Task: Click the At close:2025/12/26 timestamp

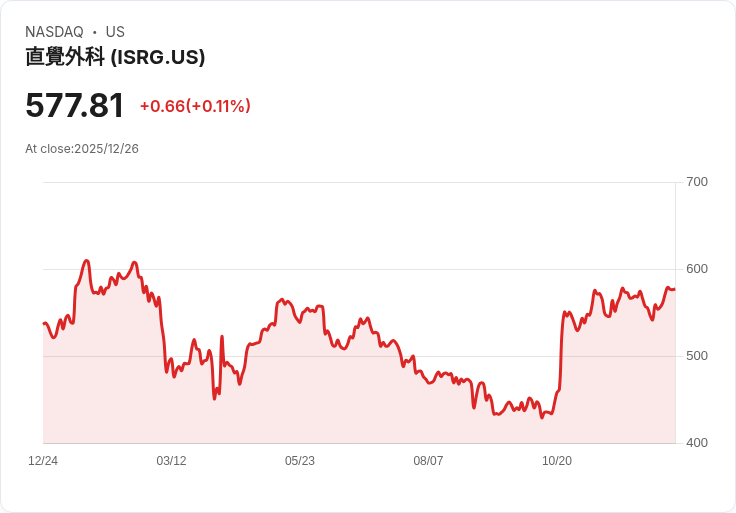Action: coord(82,149)
